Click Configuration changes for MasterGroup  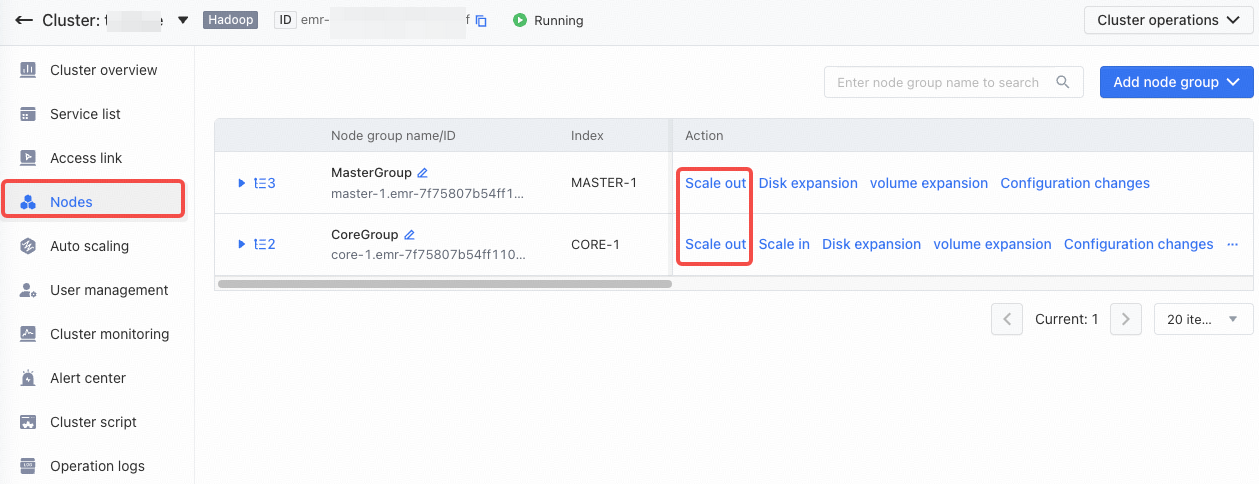point(1075,183)
